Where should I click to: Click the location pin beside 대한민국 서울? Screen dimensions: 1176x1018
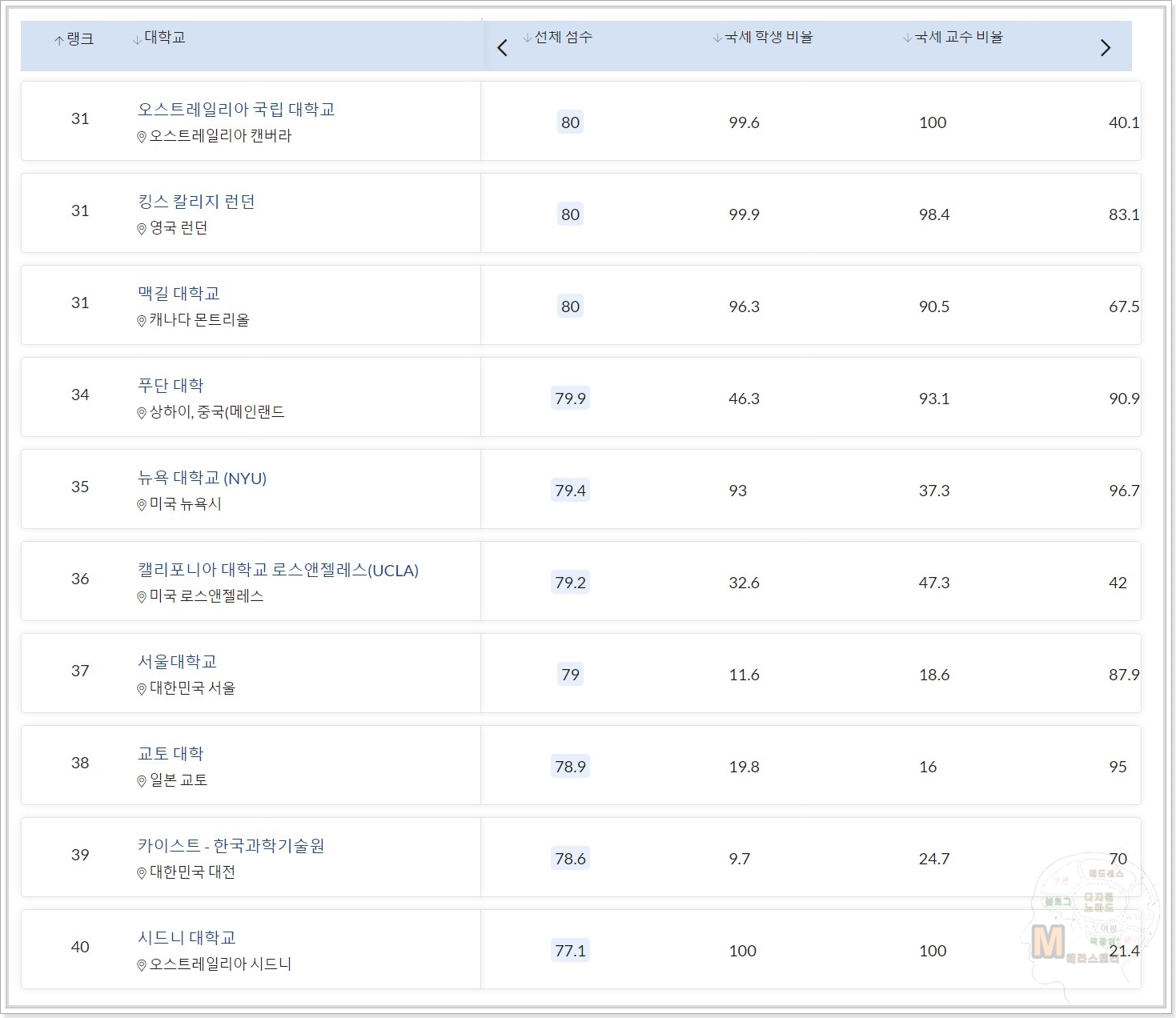(x=142, y=689)
